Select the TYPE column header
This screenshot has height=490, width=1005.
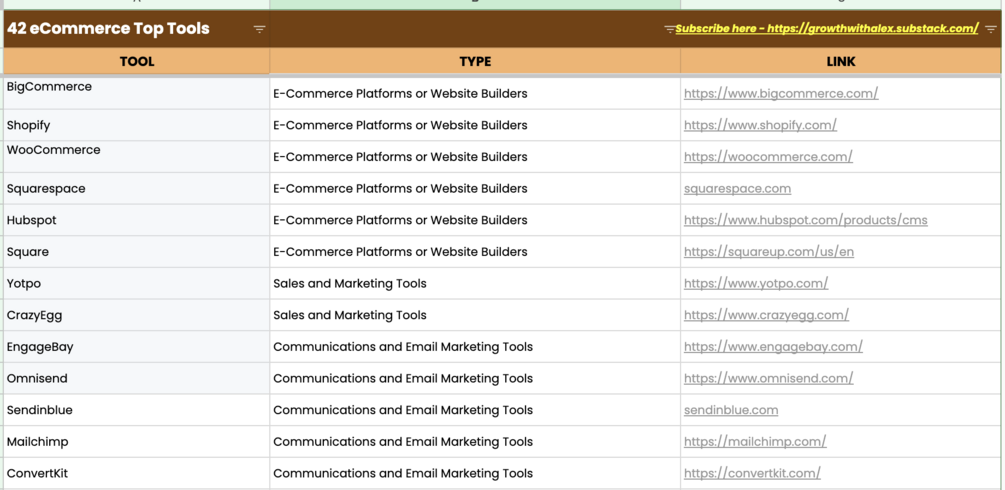tap(475, 62)
